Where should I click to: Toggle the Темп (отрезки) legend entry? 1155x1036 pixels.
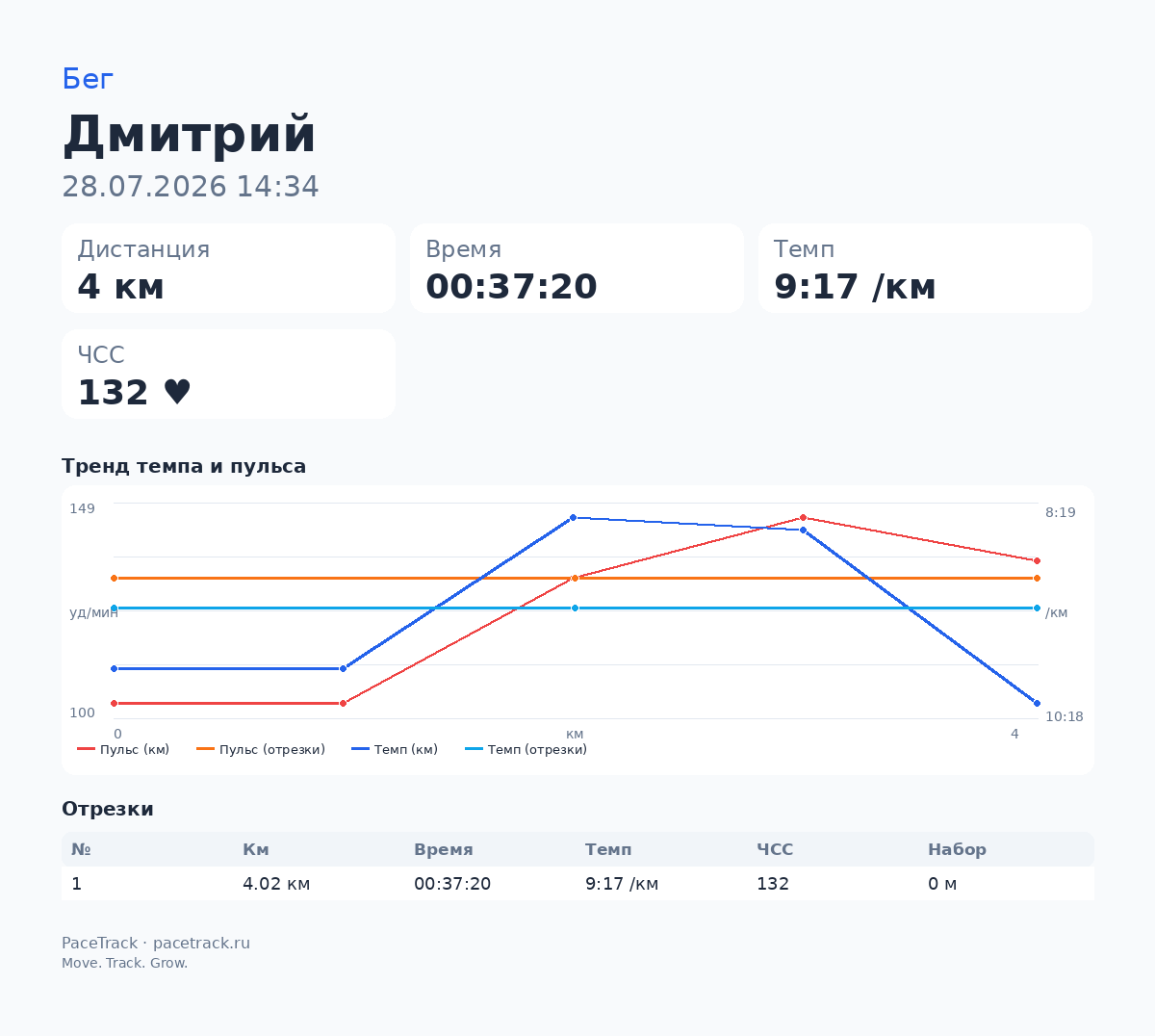[526, 749]
